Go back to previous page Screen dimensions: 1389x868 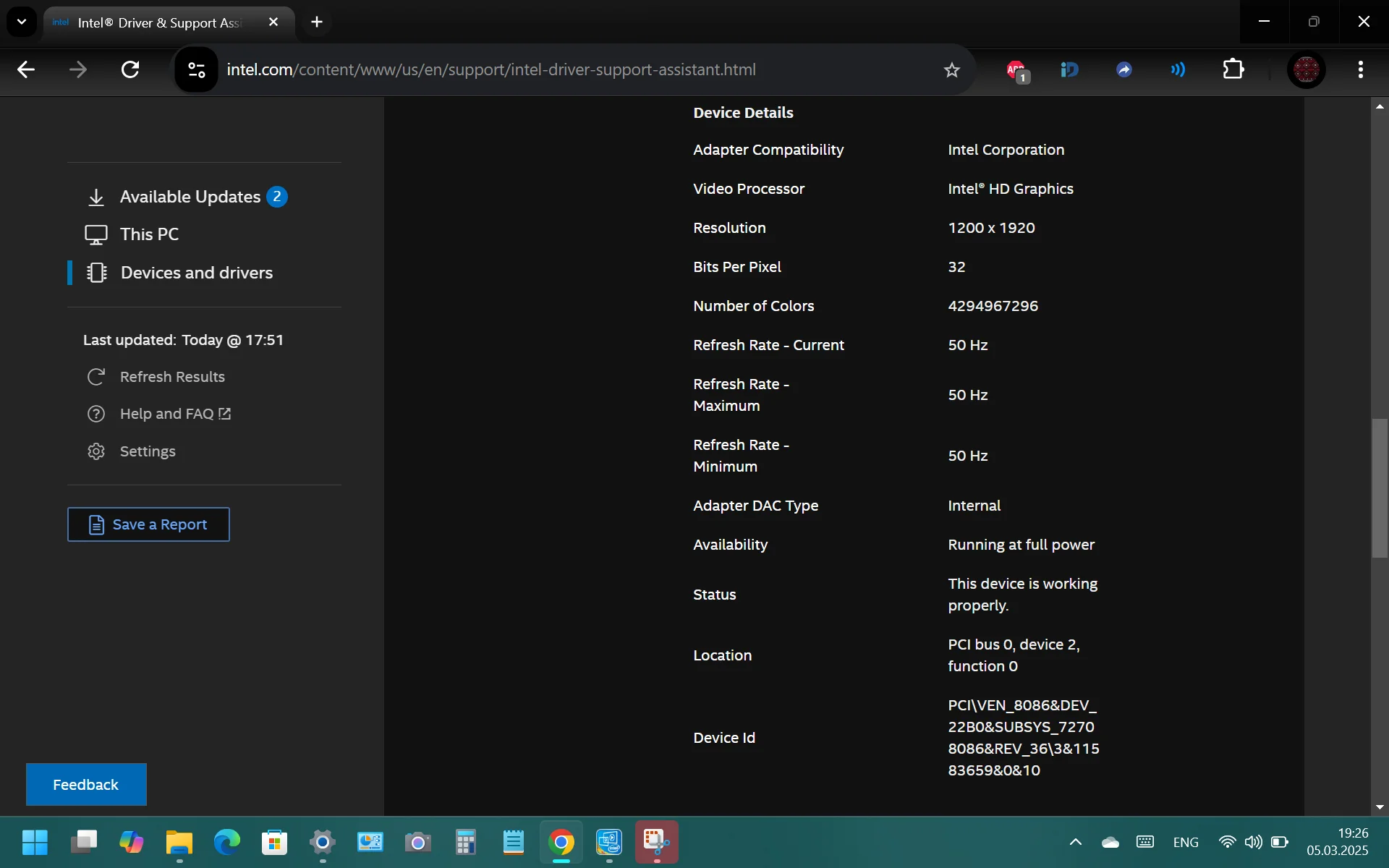pos(26,70)
